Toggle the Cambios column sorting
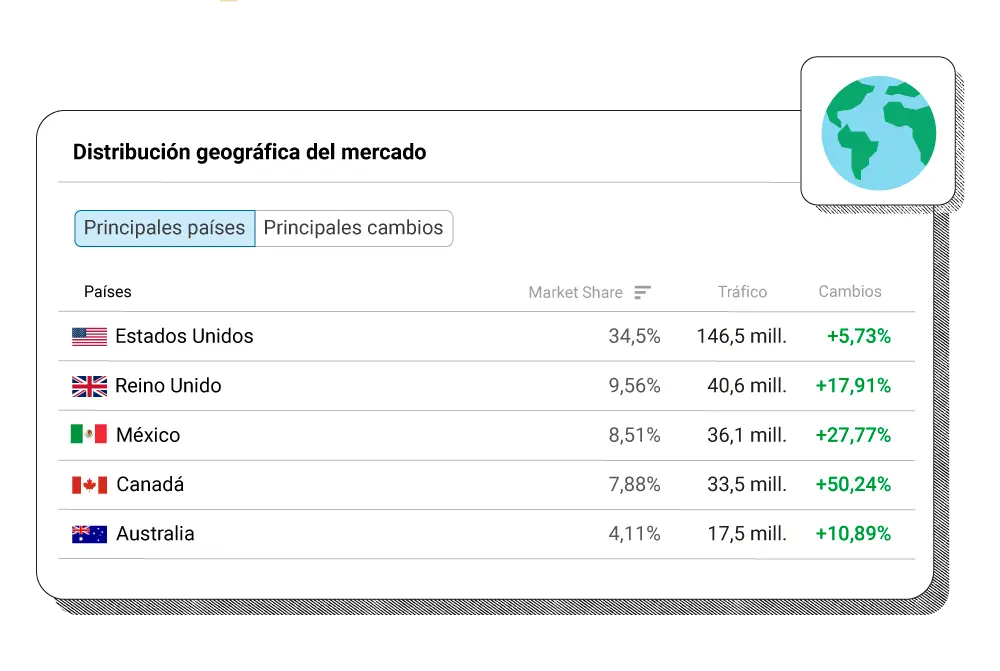The image size is (1000, 671). pyautogui.click(x=849, y=292)
